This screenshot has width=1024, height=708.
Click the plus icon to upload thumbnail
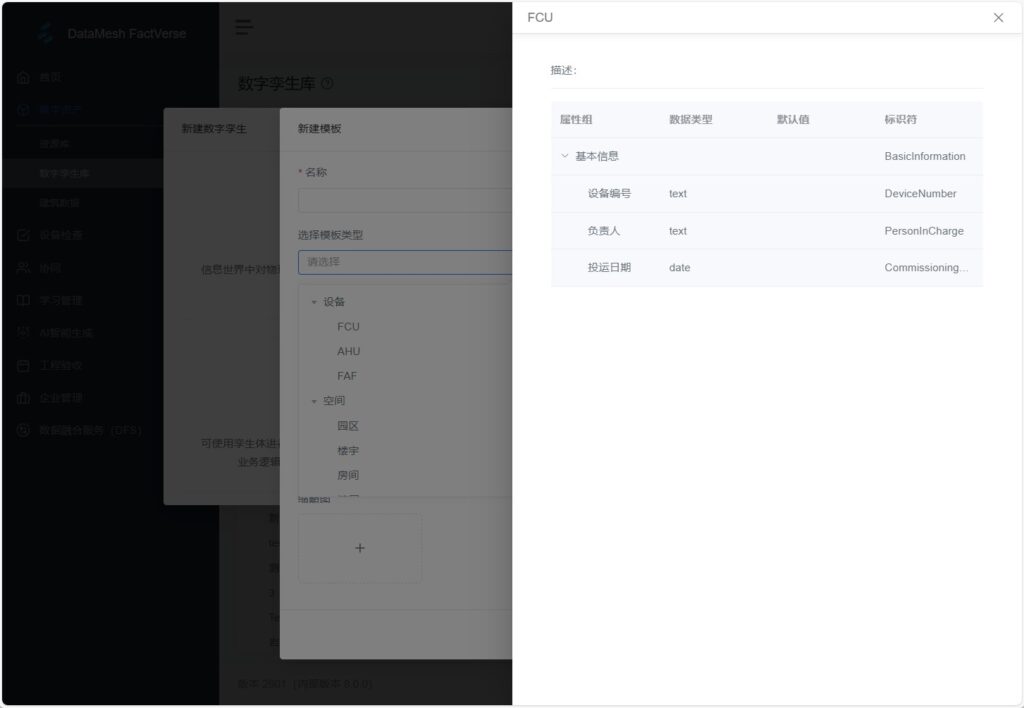[360, 548]
